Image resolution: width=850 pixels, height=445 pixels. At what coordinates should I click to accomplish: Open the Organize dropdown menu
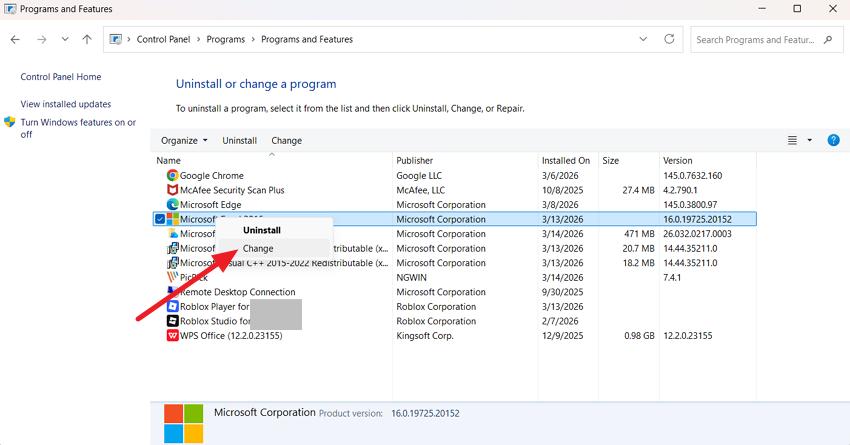(x=184, y=140)
